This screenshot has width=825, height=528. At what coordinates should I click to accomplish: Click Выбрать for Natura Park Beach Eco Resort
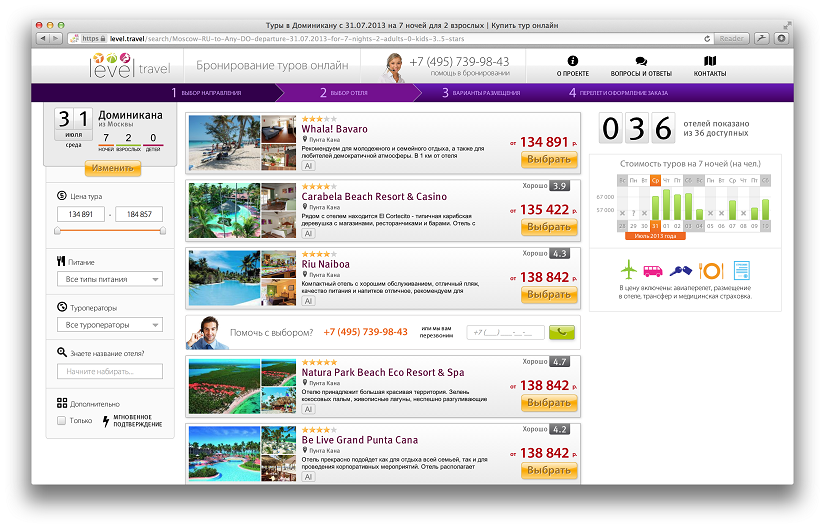click(x=549, y=403)
